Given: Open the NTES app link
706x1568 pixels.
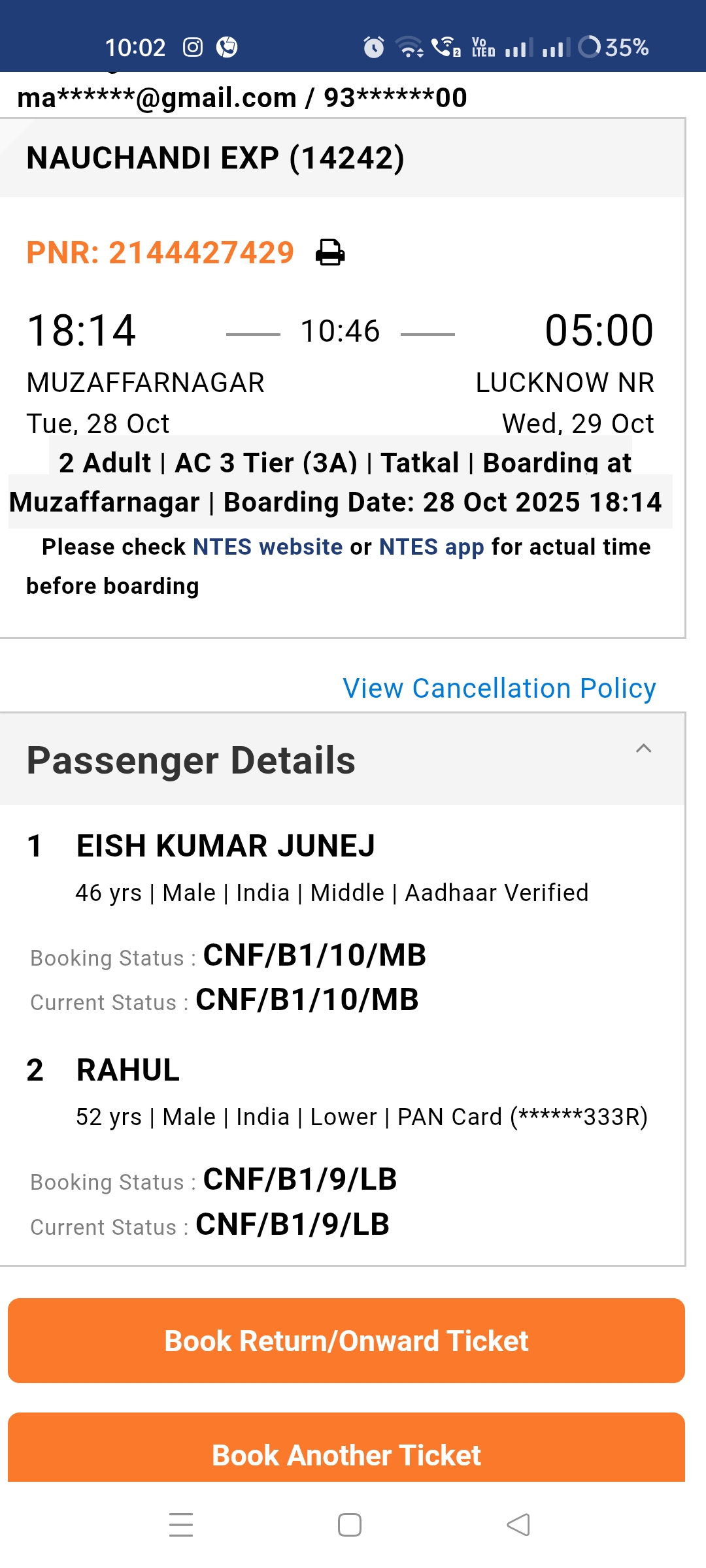Looking at the screenshot, I should pos(431,547).
